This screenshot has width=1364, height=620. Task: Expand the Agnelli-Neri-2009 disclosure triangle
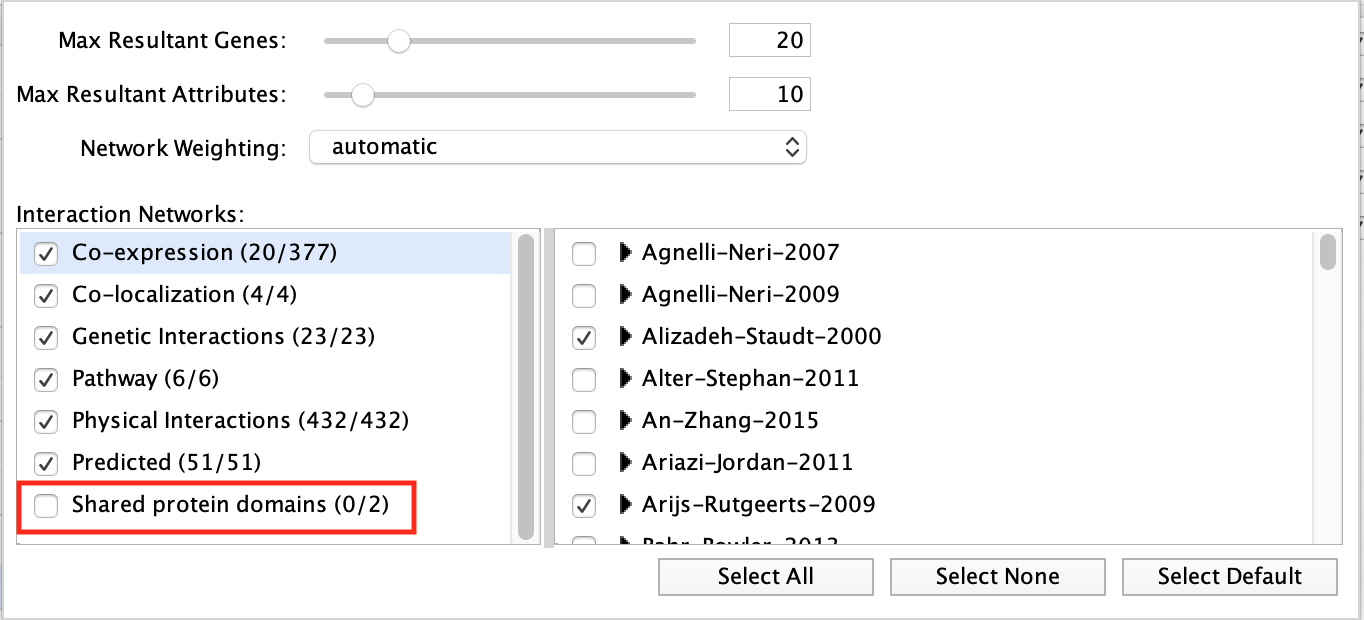[x=626, y=295]
